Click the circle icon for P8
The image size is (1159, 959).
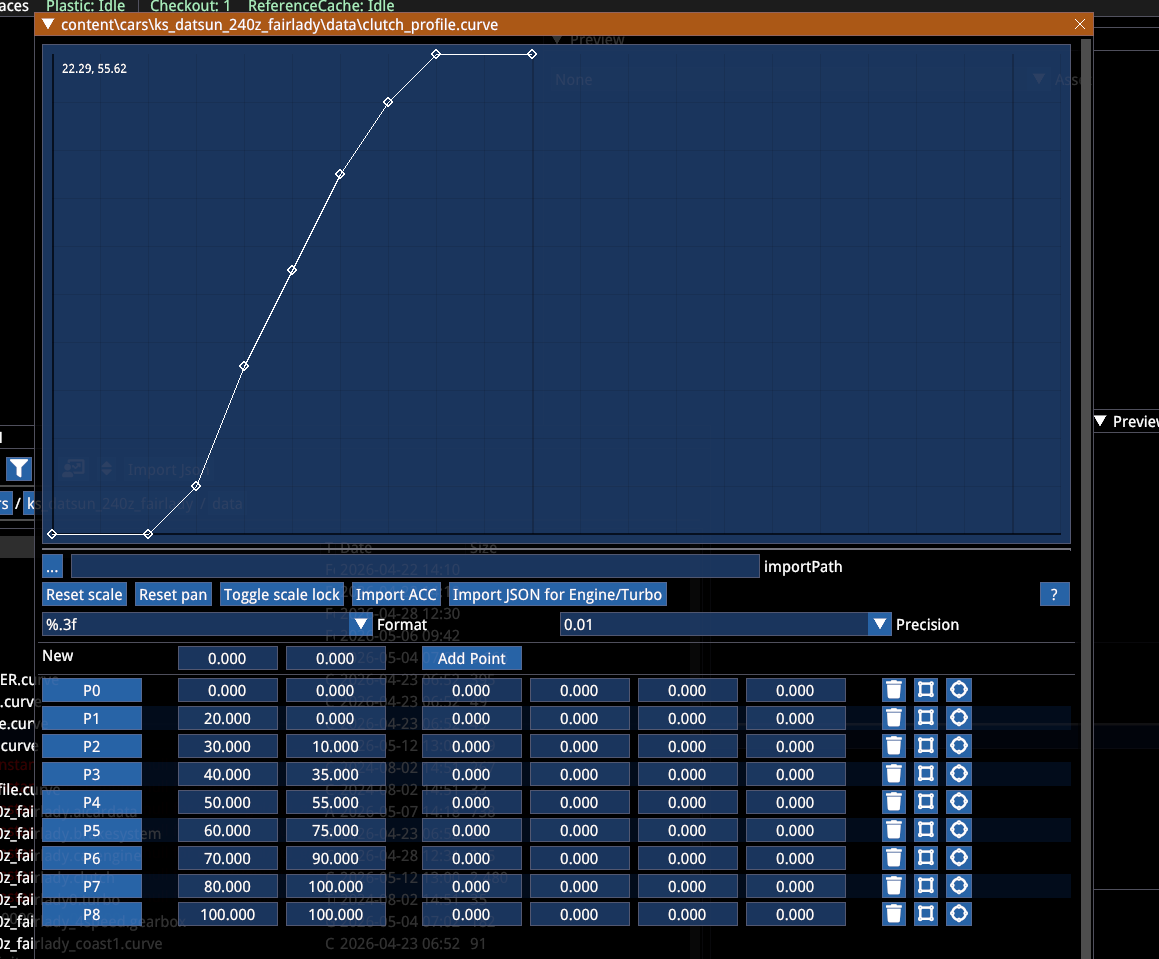959,914
